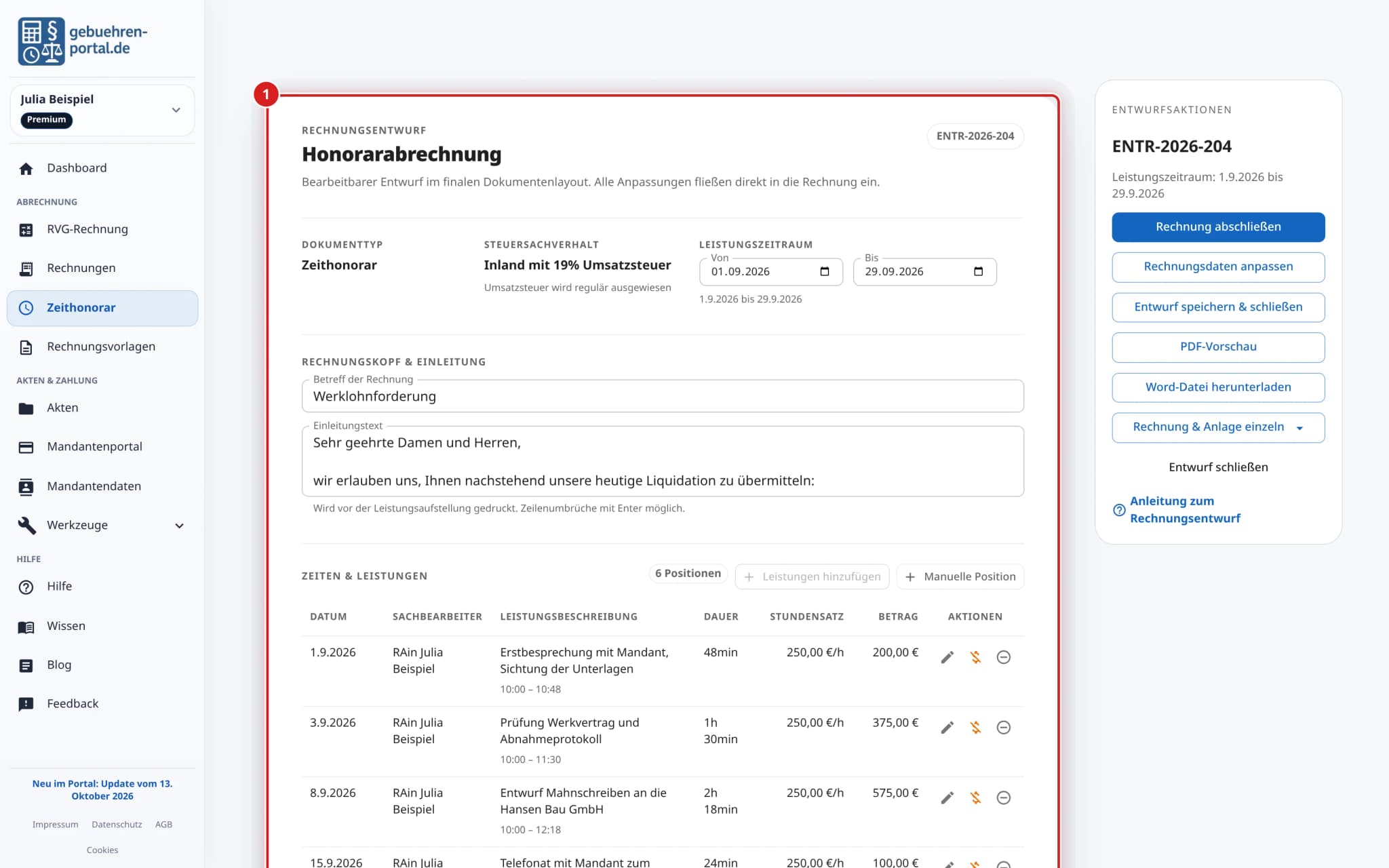Open Mandantendaten sidebar entry
1389x868 pixels.
point(102,486)
